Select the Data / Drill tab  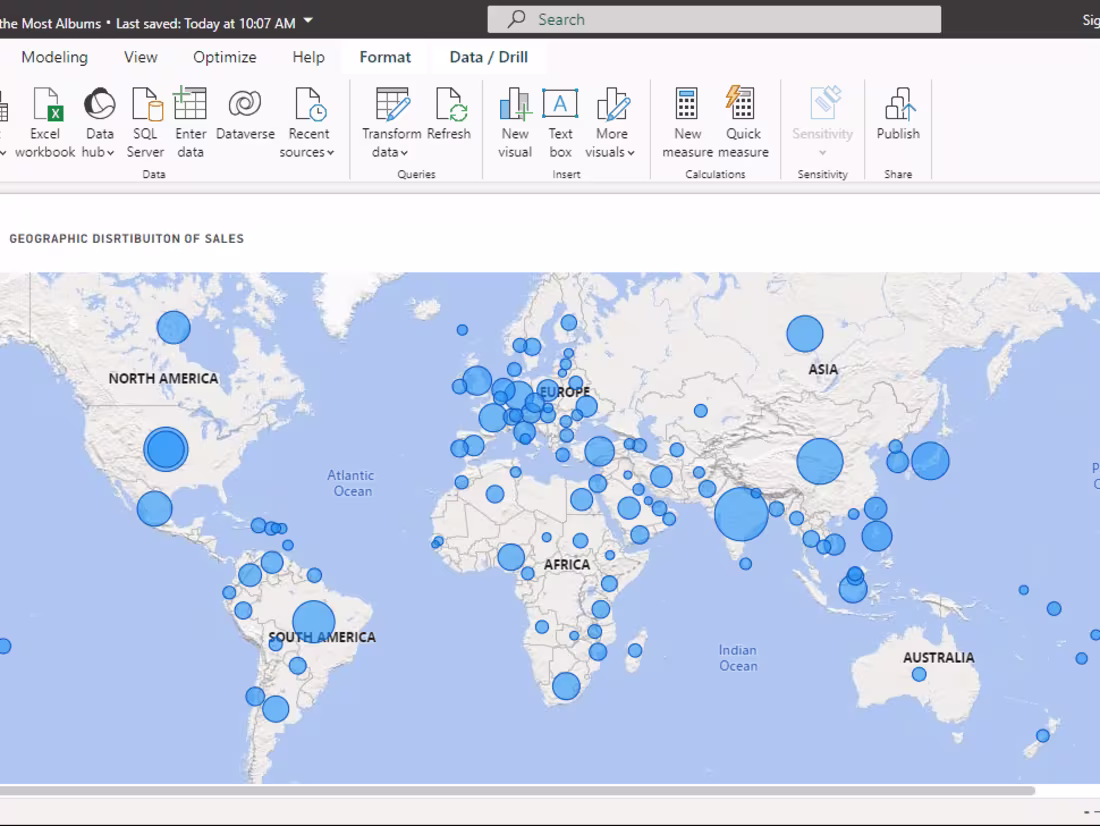tap(488, 57)
